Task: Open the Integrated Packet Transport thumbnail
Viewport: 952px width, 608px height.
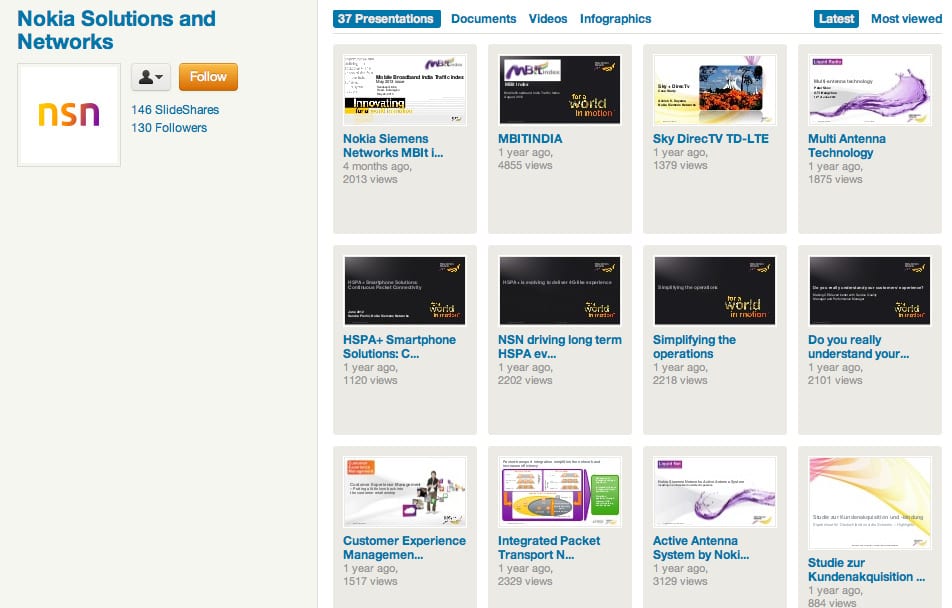Action: click(x=560, y=492)
